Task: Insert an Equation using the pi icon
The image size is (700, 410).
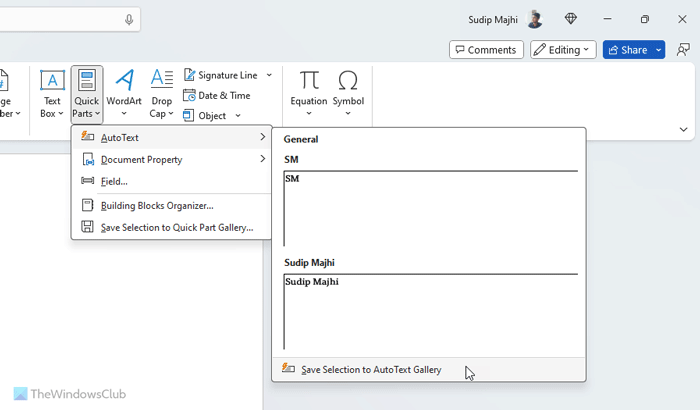Action: click(x=309, y=82)
